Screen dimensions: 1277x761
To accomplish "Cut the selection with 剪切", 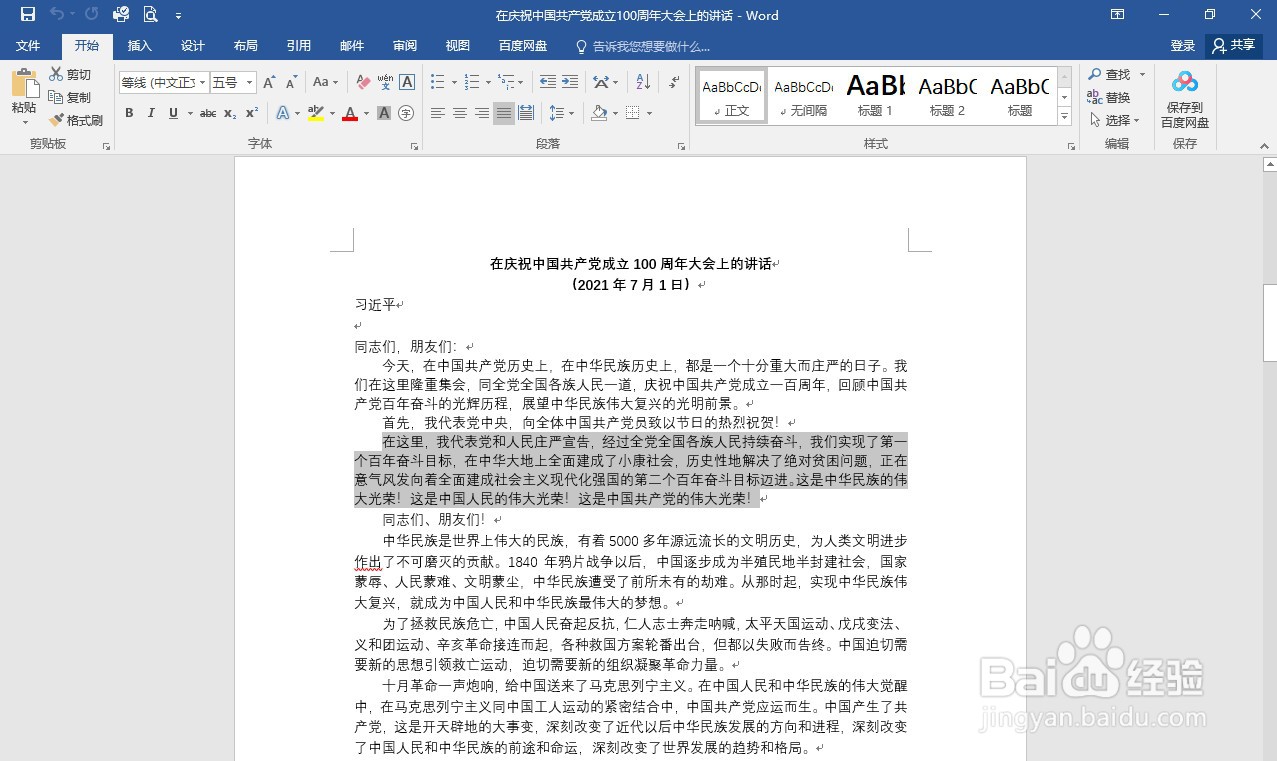I will tap(69, 75).
